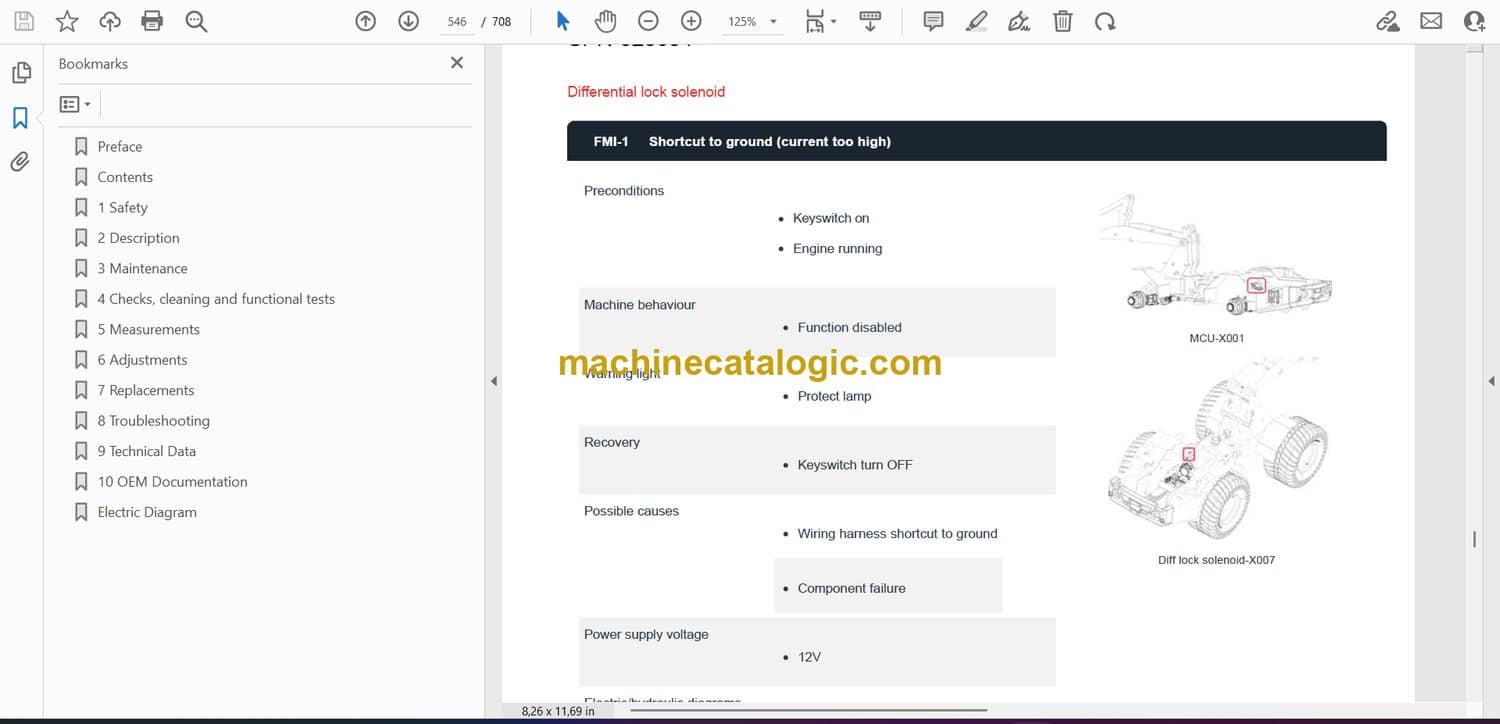This screenshot has height=724, width=1500.
Task: Toggle the attachments paperclip panel
Action: [20, 162]
